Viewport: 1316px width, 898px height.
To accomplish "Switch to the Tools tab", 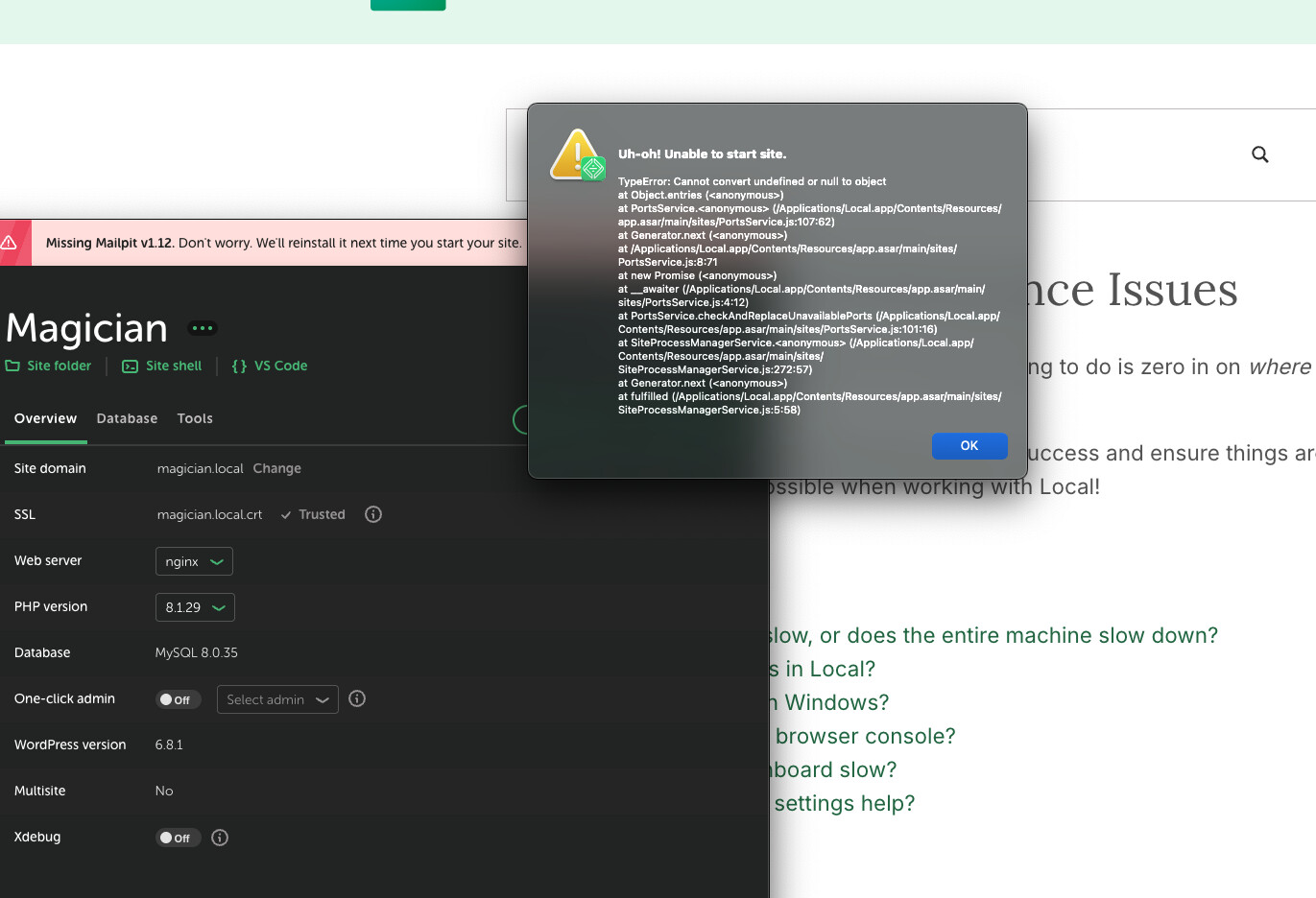I will tap(195, 418).
